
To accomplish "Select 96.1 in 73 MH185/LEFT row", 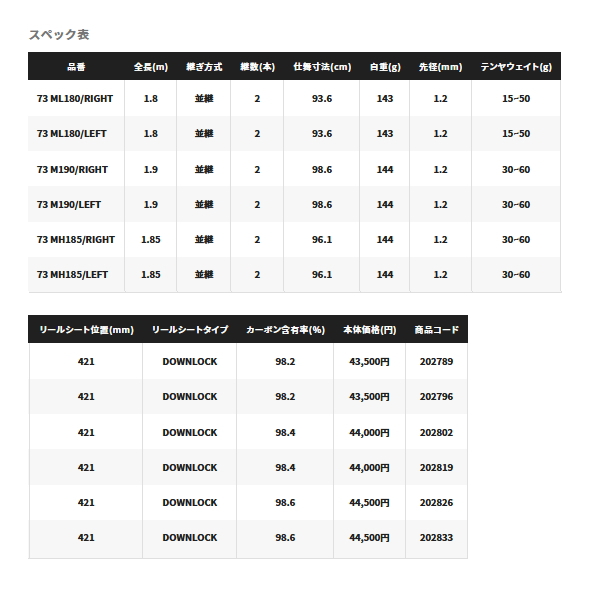I will coord(322,275).
